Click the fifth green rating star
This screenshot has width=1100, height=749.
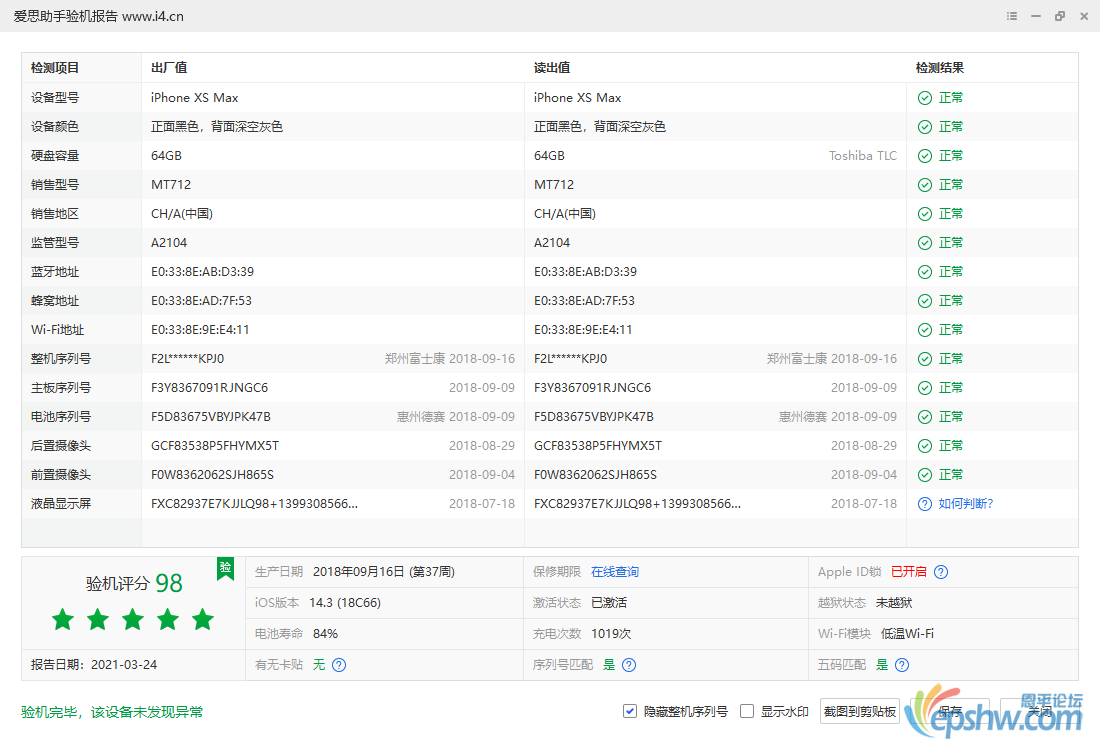pos(203,619)
